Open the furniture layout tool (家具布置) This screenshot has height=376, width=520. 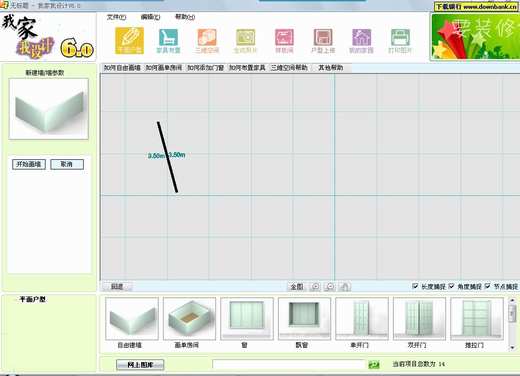(168, 41)
